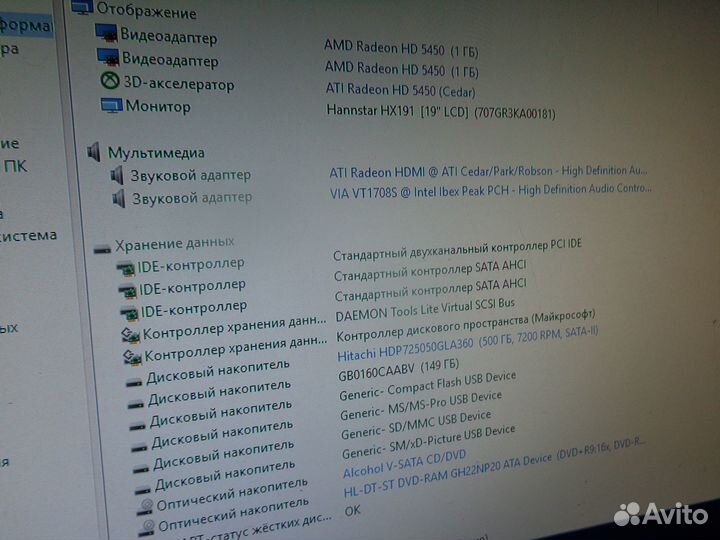Select the Отображение section header

[x=147, y=10]
